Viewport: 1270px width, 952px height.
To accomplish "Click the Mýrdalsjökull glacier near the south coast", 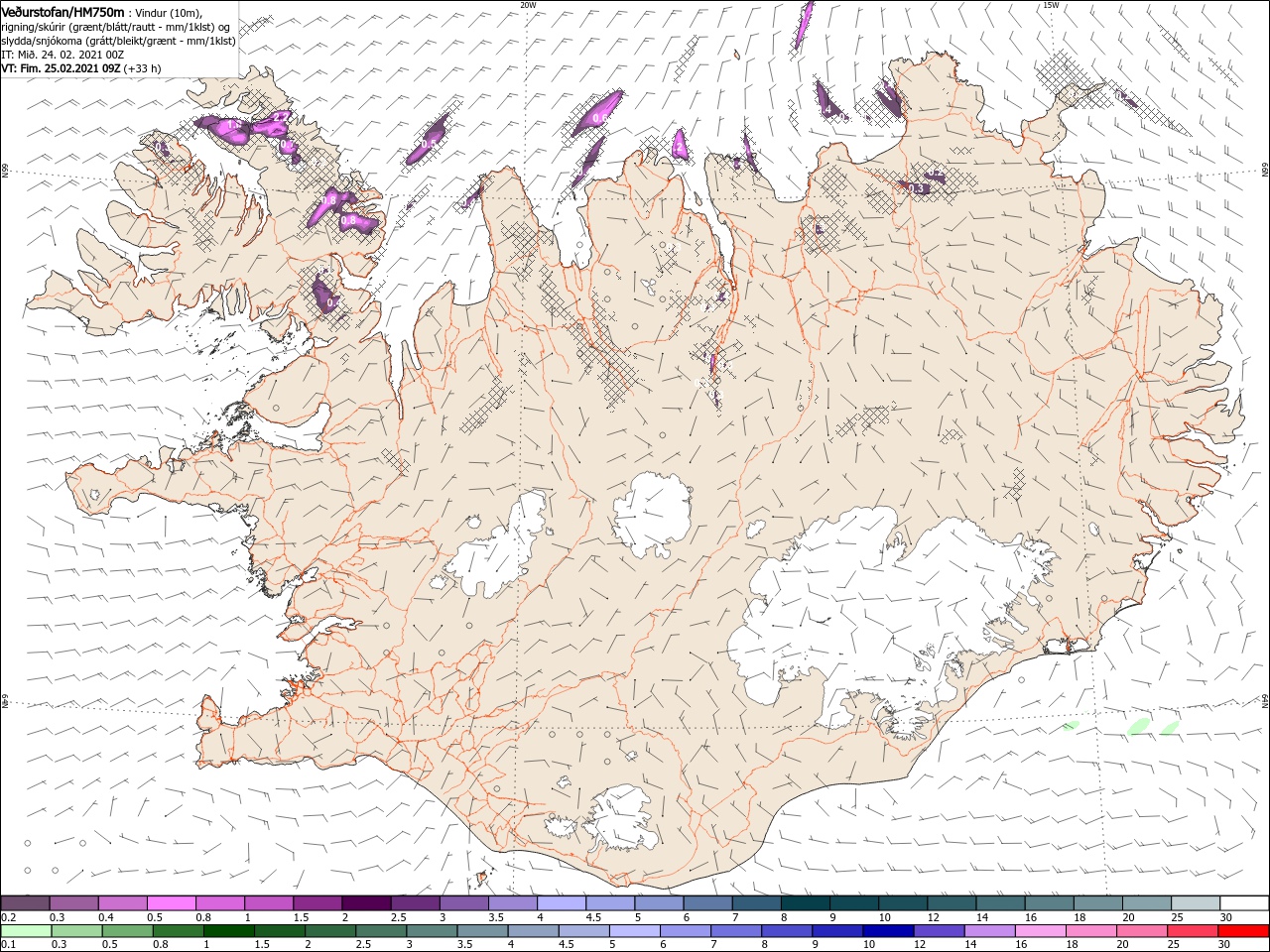I will (x=620, y=818).
